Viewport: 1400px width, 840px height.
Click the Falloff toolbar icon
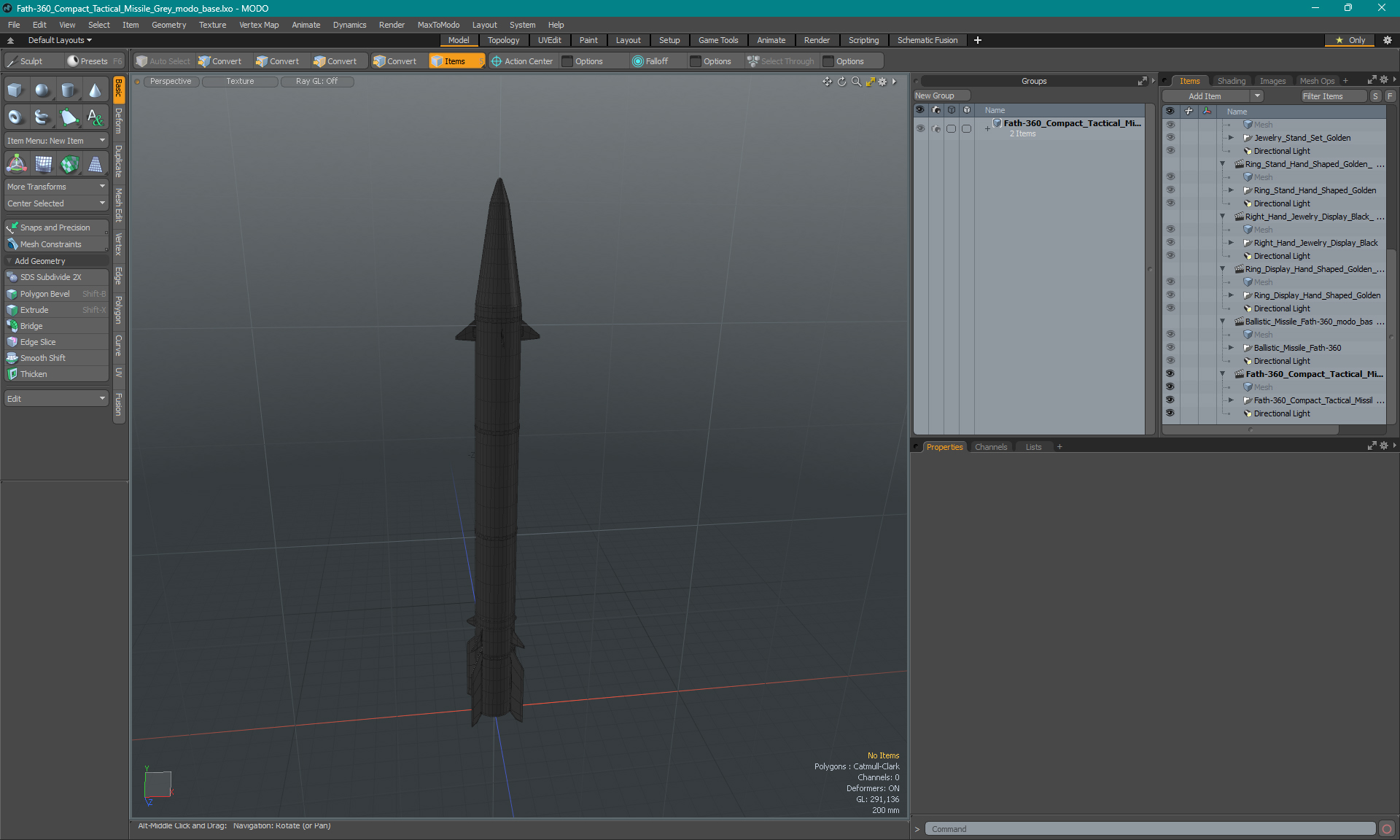[x=638, y=61]
